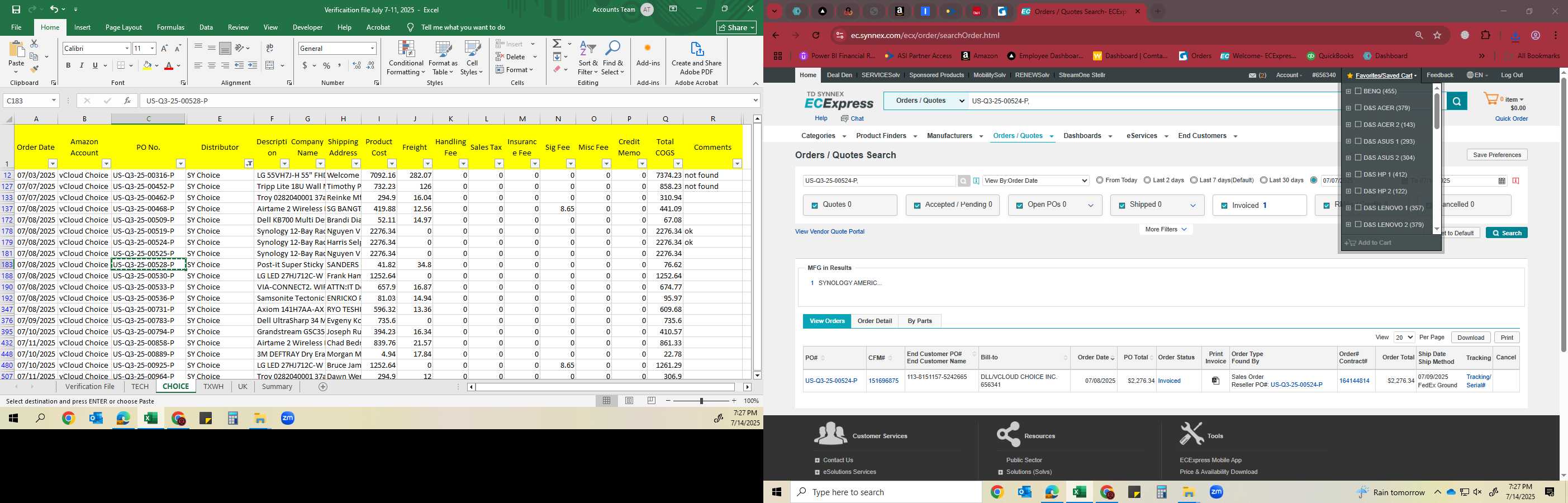Image resolution: width=1568 pixels, height=503 pixels.
Task: Open the Order Date column filter dropdown
Action: click(53, 163)
